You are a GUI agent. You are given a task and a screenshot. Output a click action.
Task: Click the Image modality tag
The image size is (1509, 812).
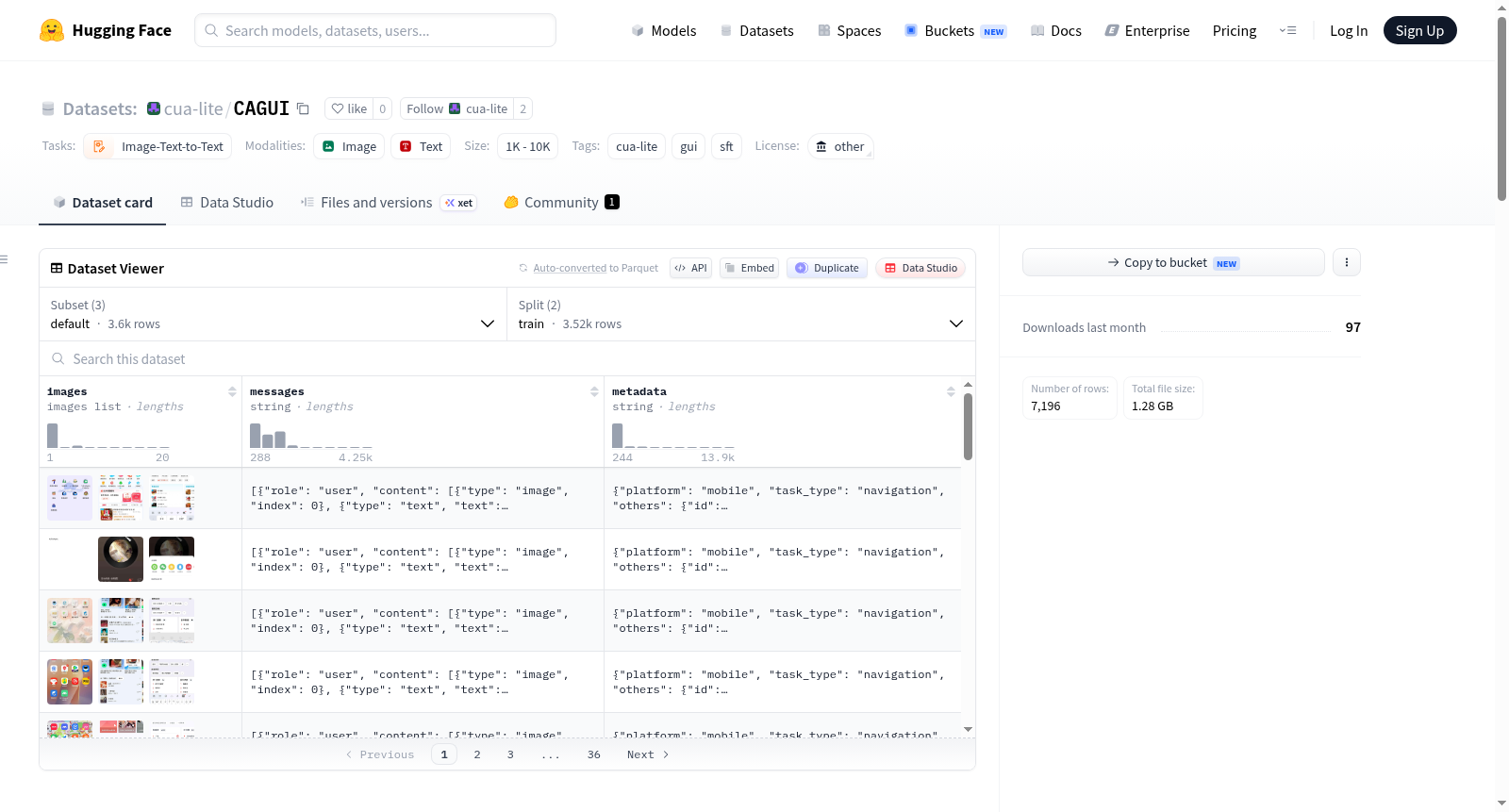[349, 146]
